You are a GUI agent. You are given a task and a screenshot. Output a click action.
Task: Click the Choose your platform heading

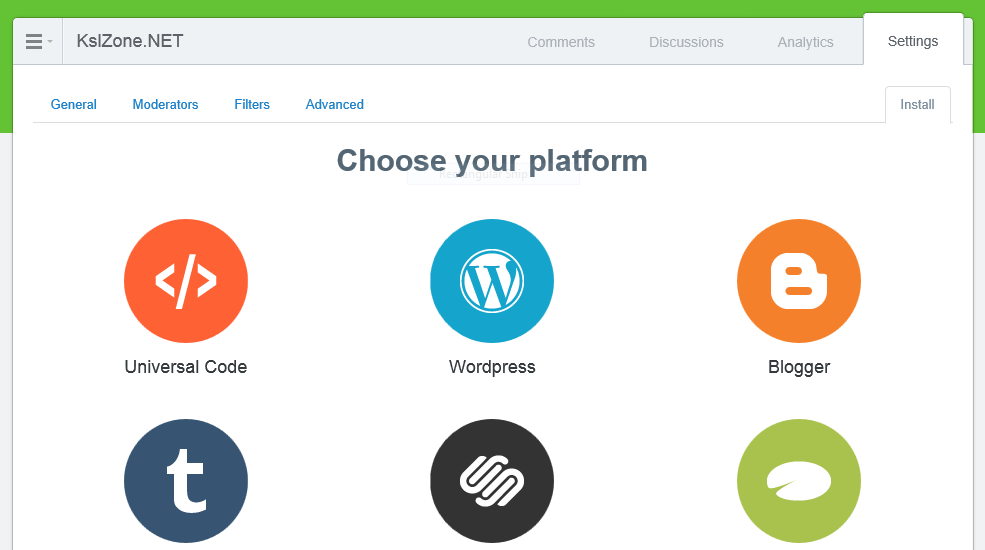pyautogui.click(x=492, y=161)
